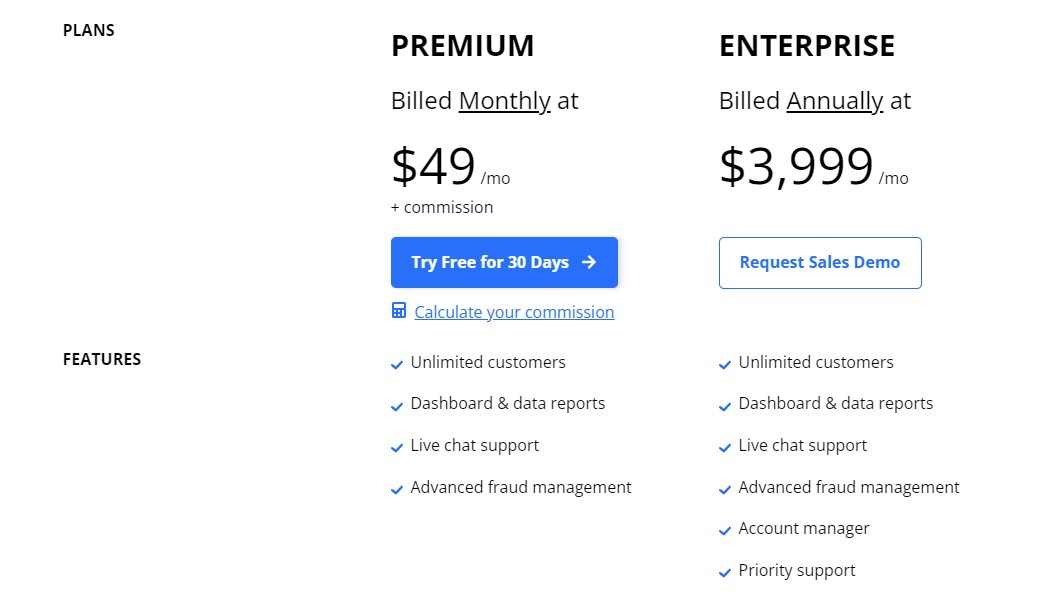Click the Request Sales Demo button
The width and height of the screenshot is (1040, 607).
coord(820,263)
